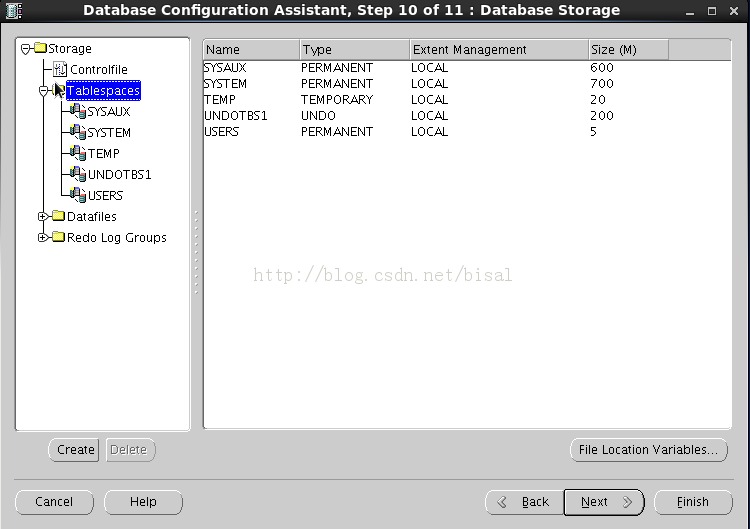
Task: Click the Datafiles folder icon
Action: pyautogui.click(x=58, y=216)
